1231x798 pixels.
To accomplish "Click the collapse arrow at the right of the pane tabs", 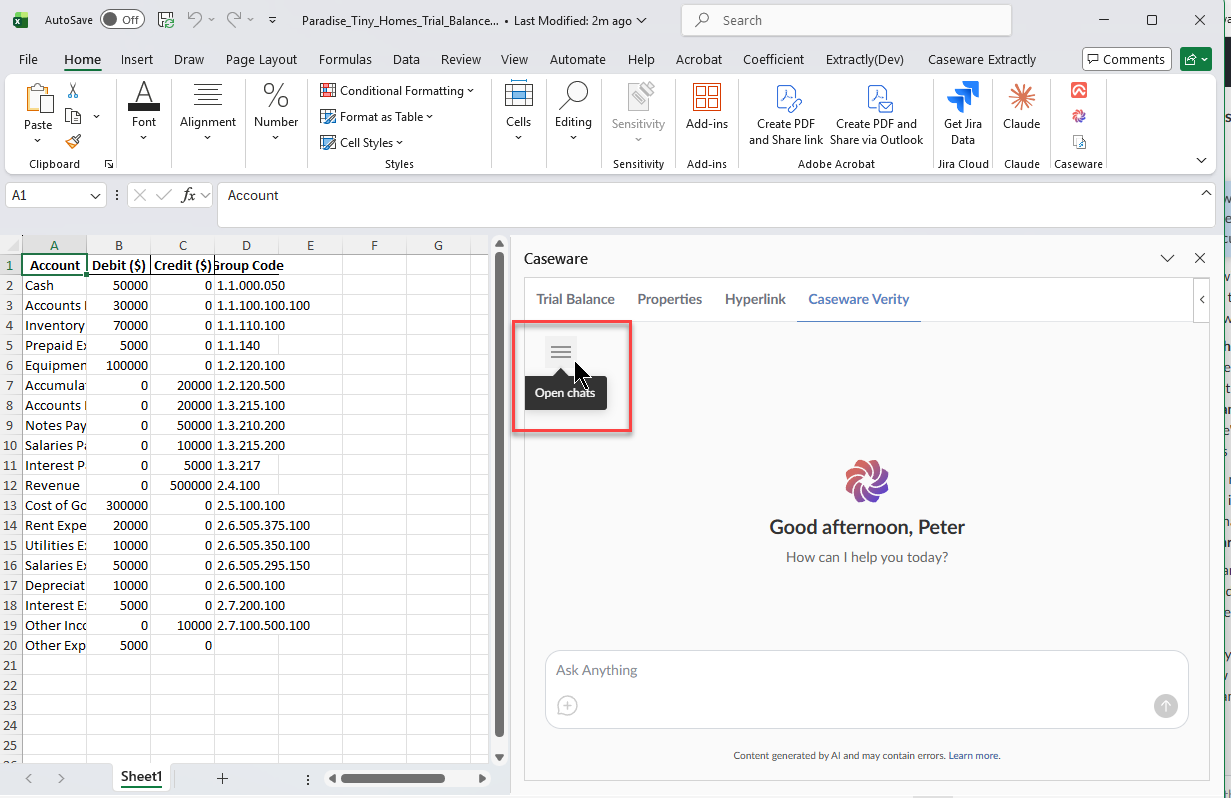I will 1202,299.
